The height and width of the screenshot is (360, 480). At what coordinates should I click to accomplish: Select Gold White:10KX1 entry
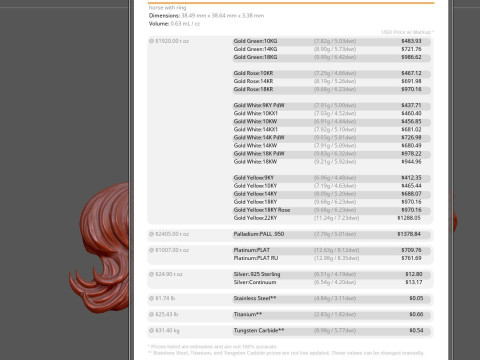pyautogui.click(x=256, y=113)
